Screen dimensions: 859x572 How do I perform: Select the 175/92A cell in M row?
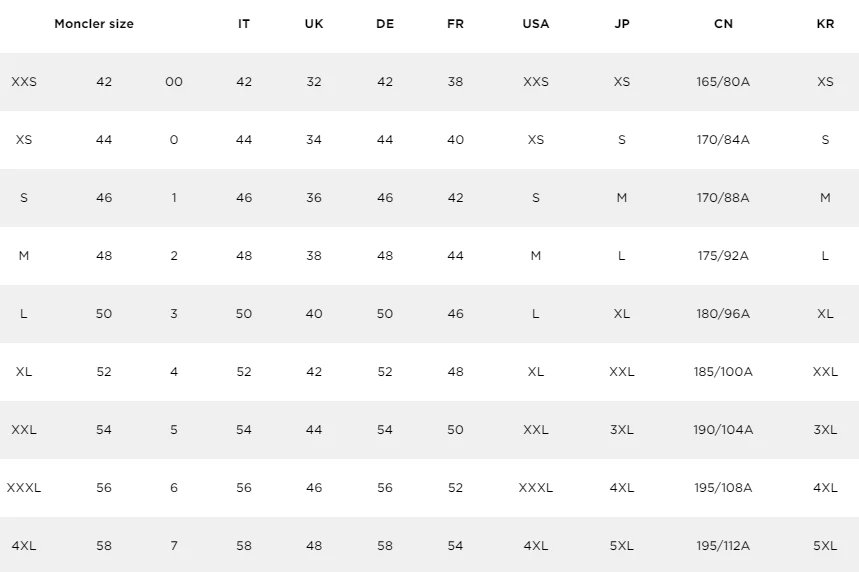[x=723, y=256]
